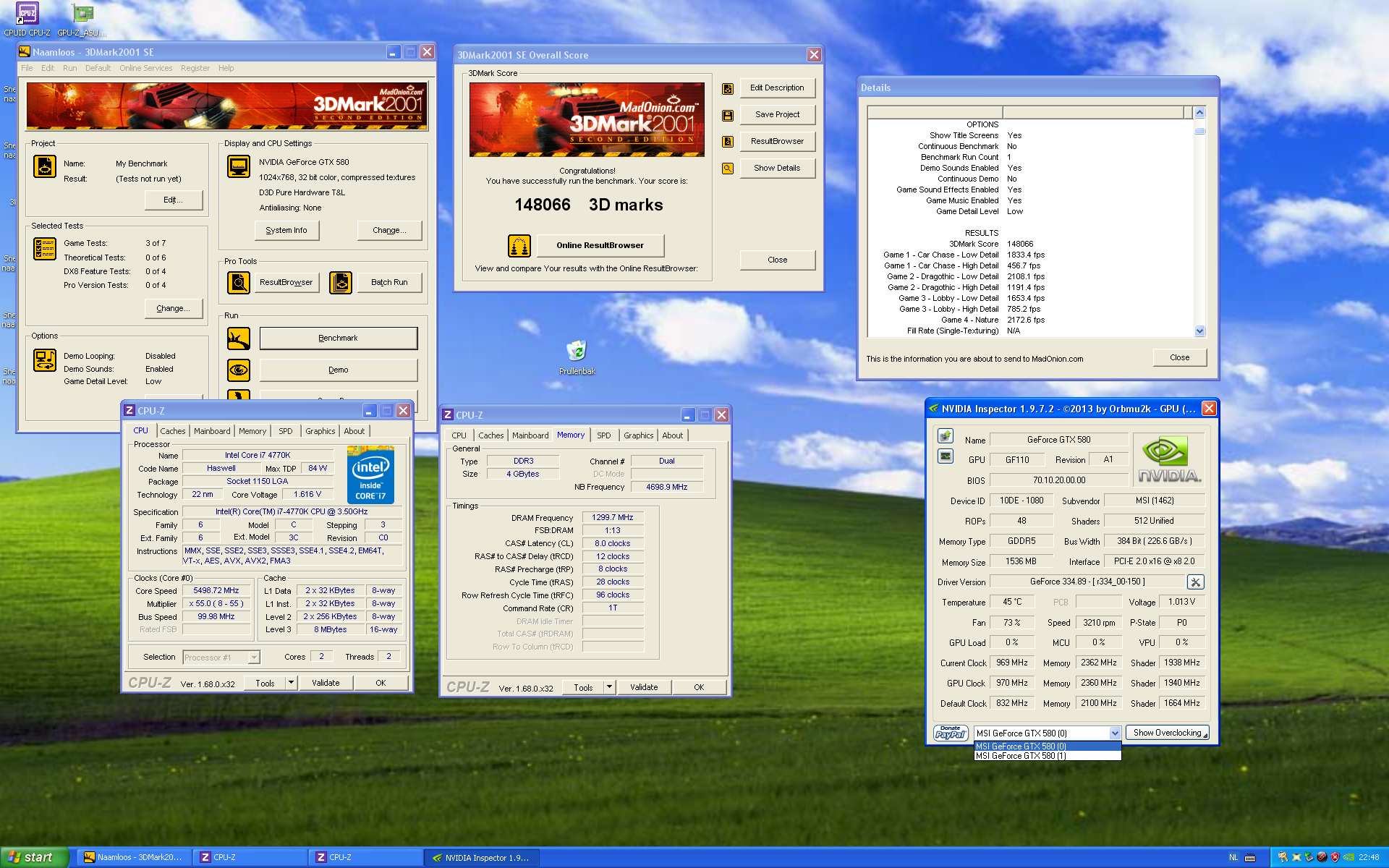1389x868 pixels.
Task: Click the Show Details magnifier icon
Action: click(728, 169)
